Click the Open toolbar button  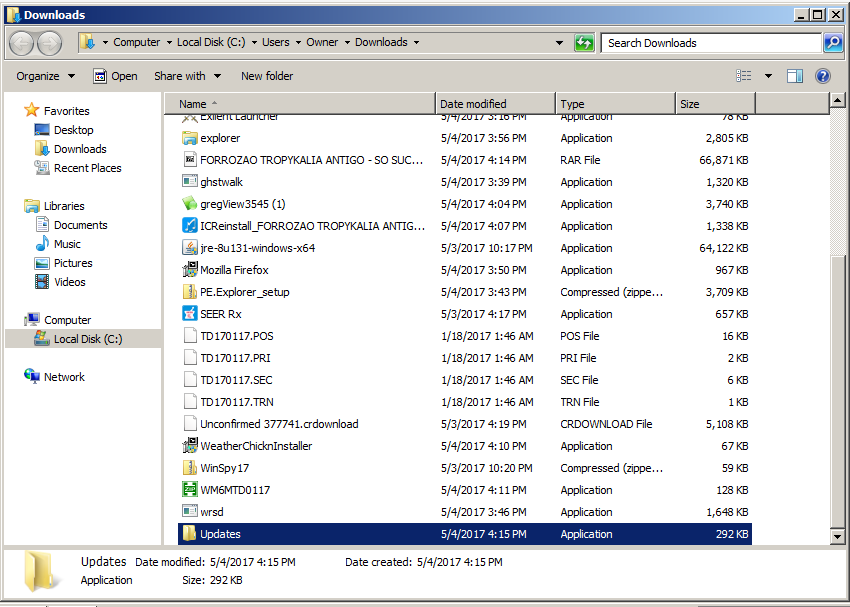115,76
